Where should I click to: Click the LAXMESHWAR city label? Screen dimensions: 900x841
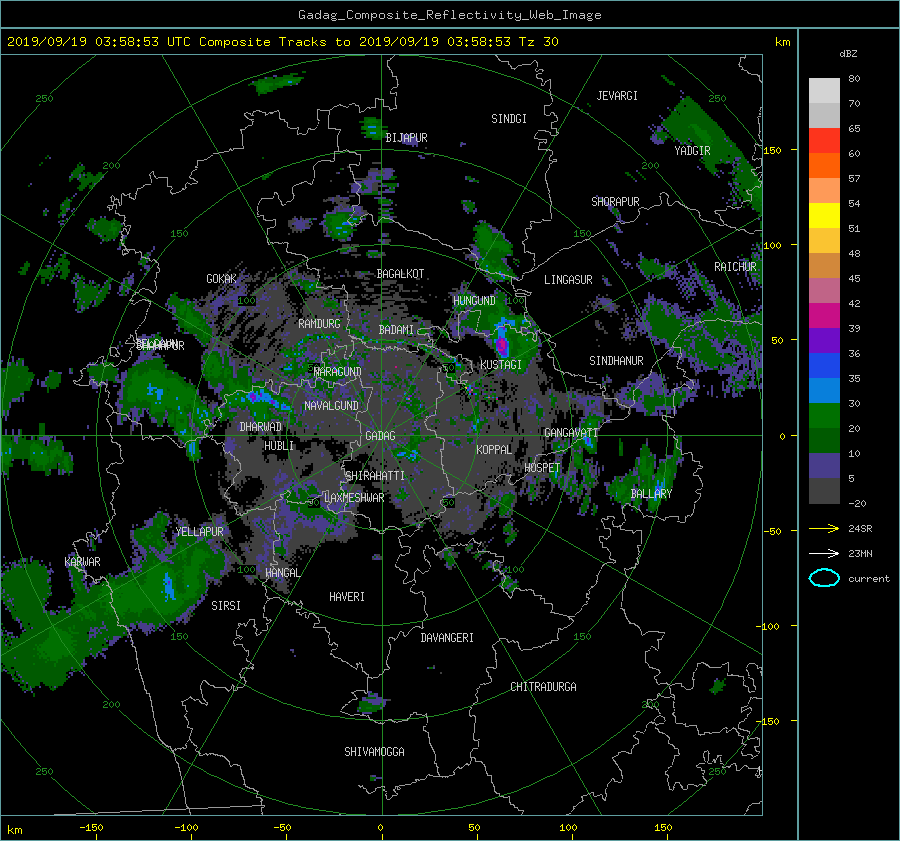tap(354, 498)
